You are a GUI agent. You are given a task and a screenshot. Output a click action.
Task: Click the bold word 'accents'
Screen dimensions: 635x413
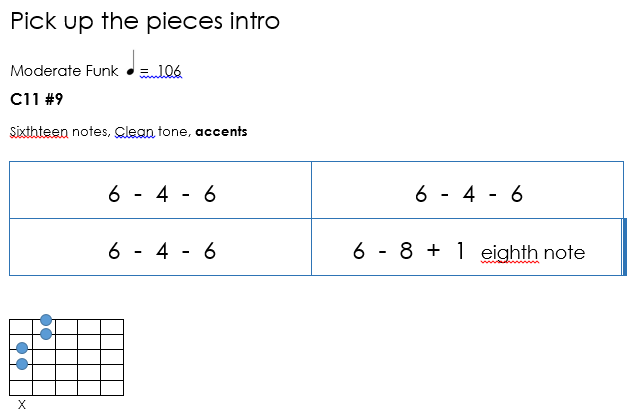221,131
